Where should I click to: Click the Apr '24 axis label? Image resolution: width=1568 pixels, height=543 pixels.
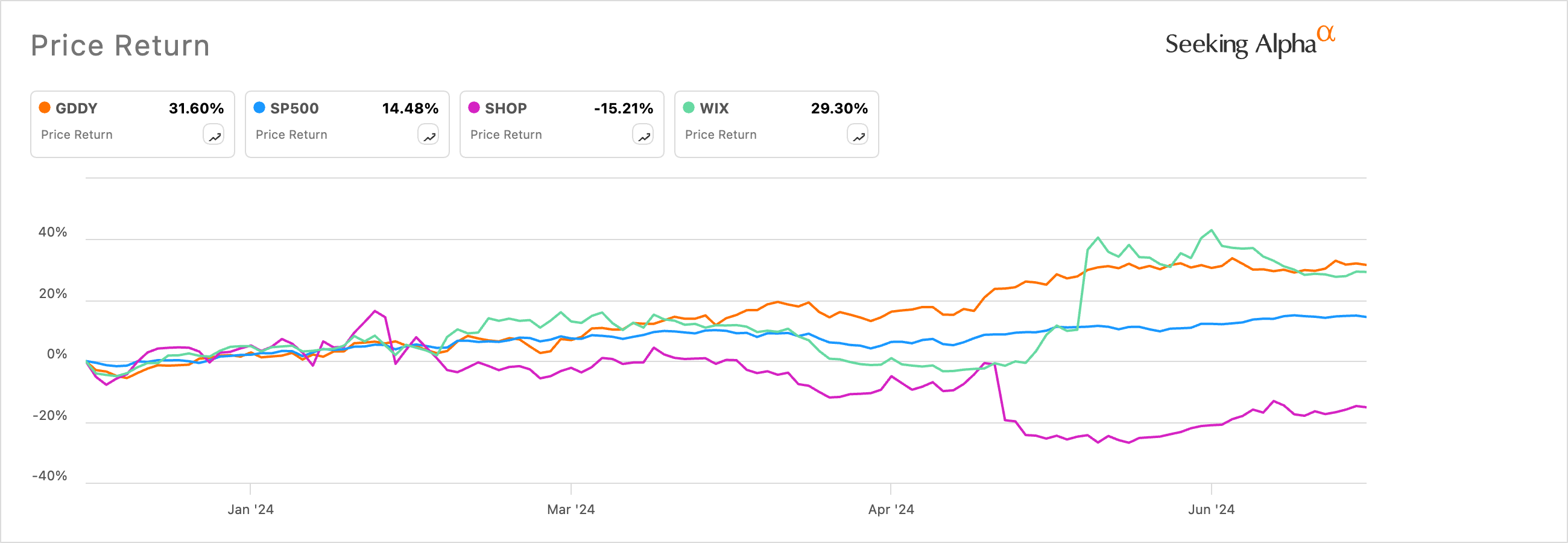[x=891, y=510]
